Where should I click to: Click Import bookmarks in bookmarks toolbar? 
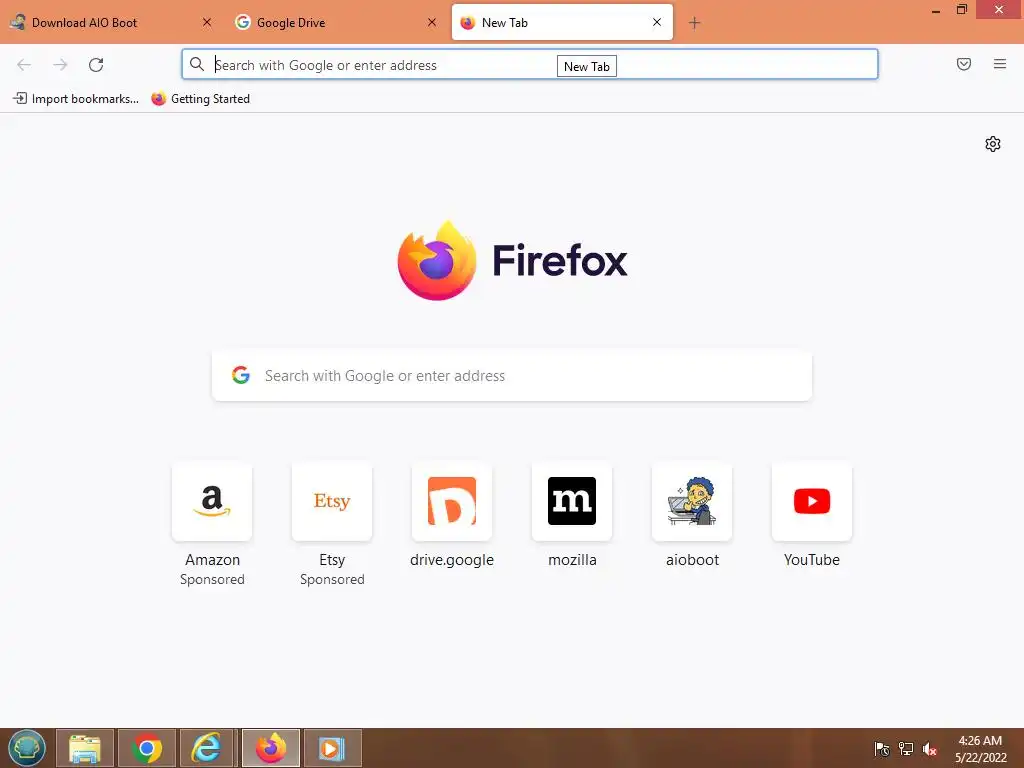pyautogui.click(x=76, y=99)
